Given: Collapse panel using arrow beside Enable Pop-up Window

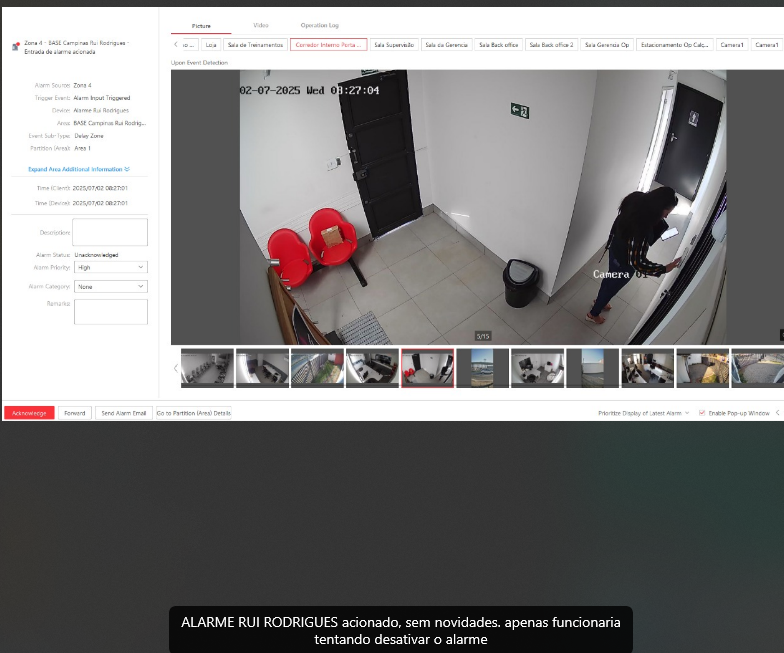Looking at the screenshot, I should click(x=778, y=413).
